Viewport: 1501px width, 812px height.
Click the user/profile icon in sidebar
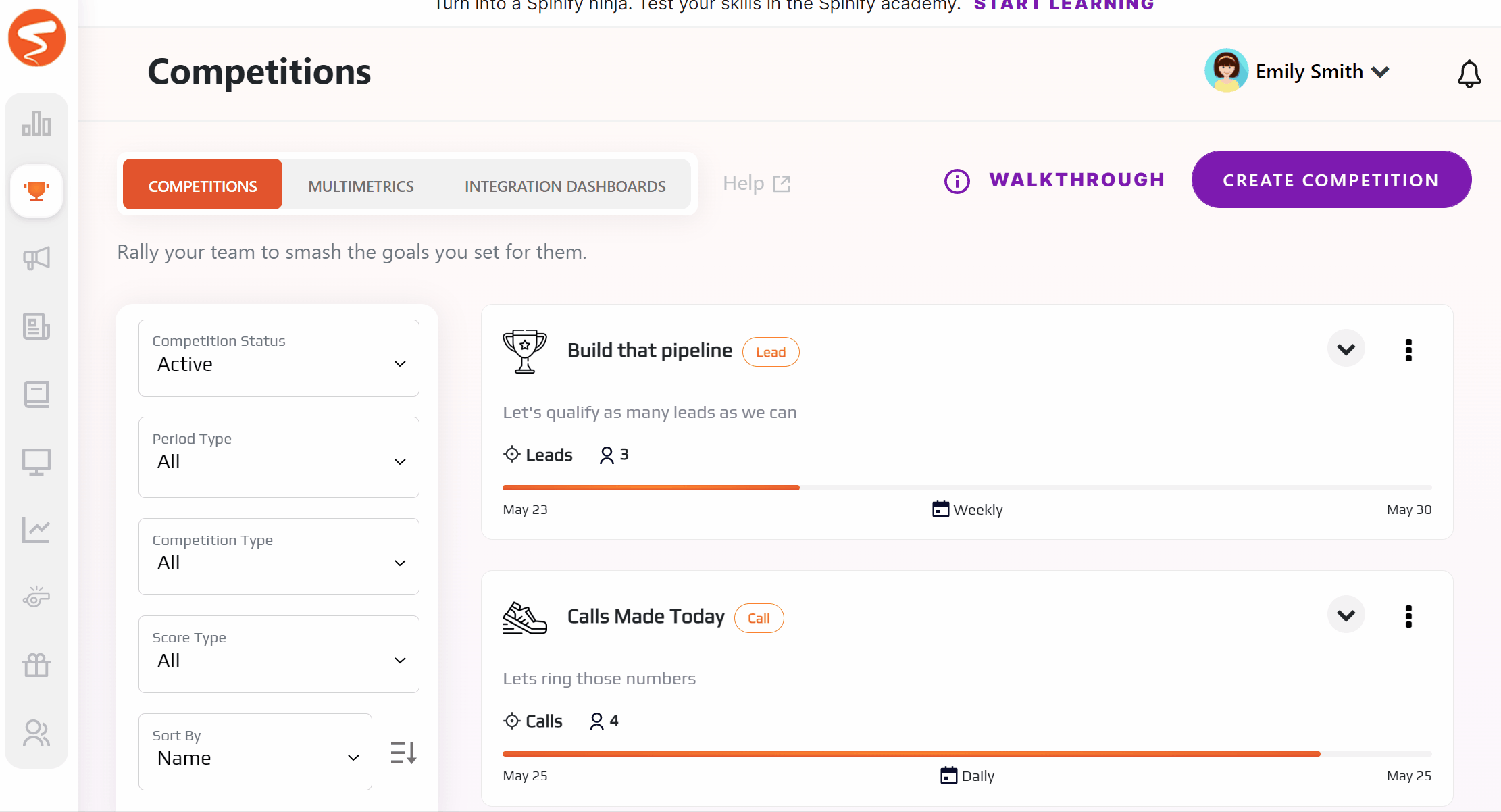[37, 731]
